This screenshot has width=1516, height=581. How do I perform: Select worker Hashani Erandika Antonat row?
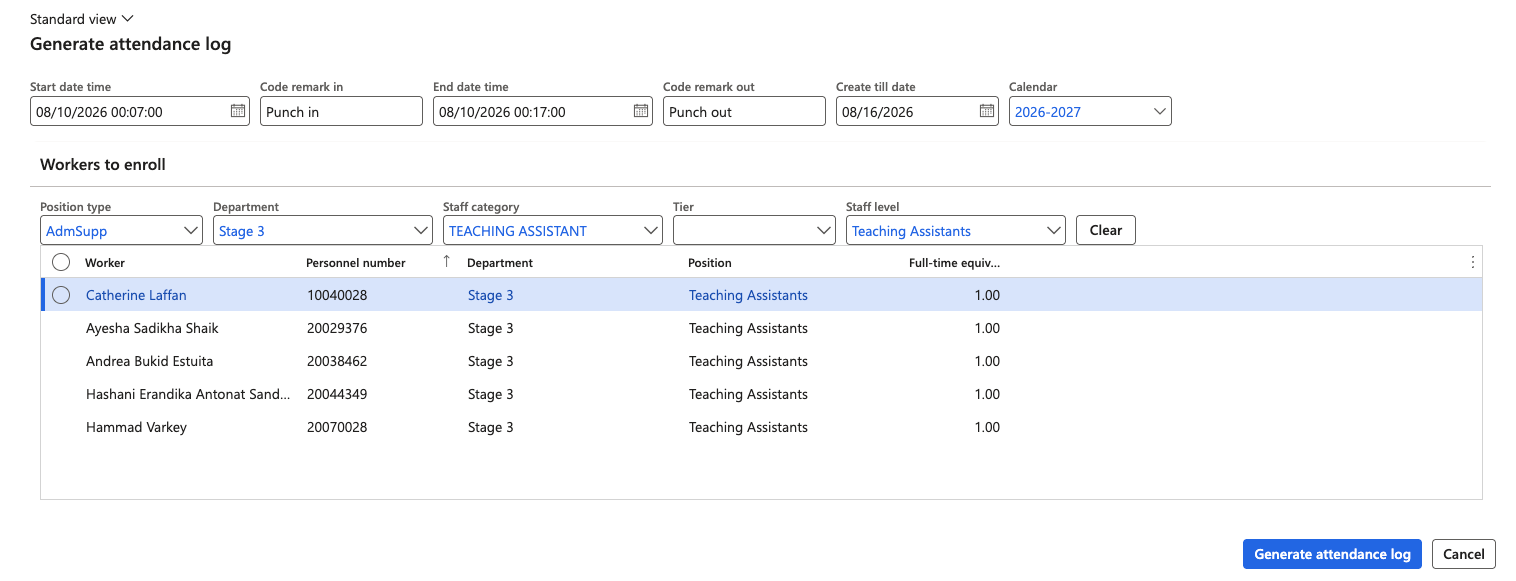[x=188, y=394]
